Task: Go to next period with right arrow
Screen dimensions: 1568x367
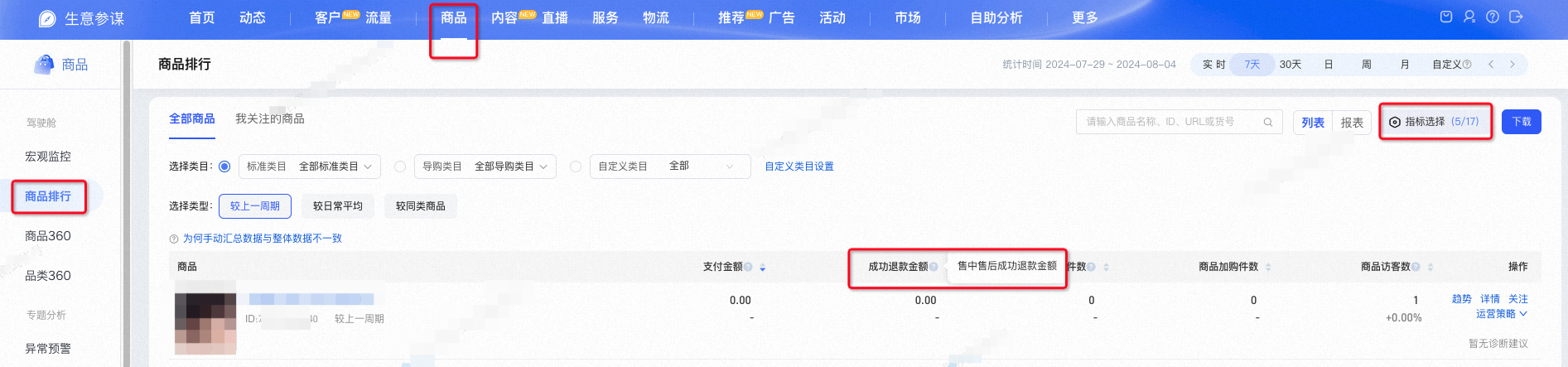Action: tap(1513, 65)
